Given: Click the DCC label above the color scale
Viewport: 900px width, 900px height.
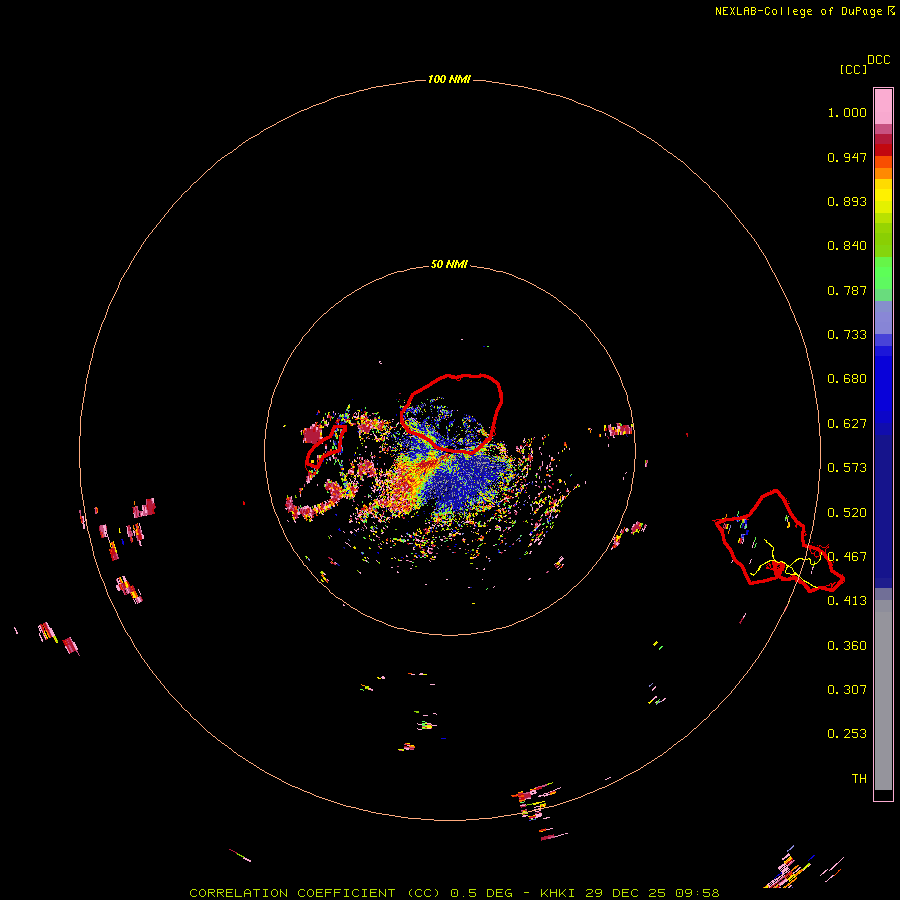Looking at the screenshot, I should (x=878, y=60).
